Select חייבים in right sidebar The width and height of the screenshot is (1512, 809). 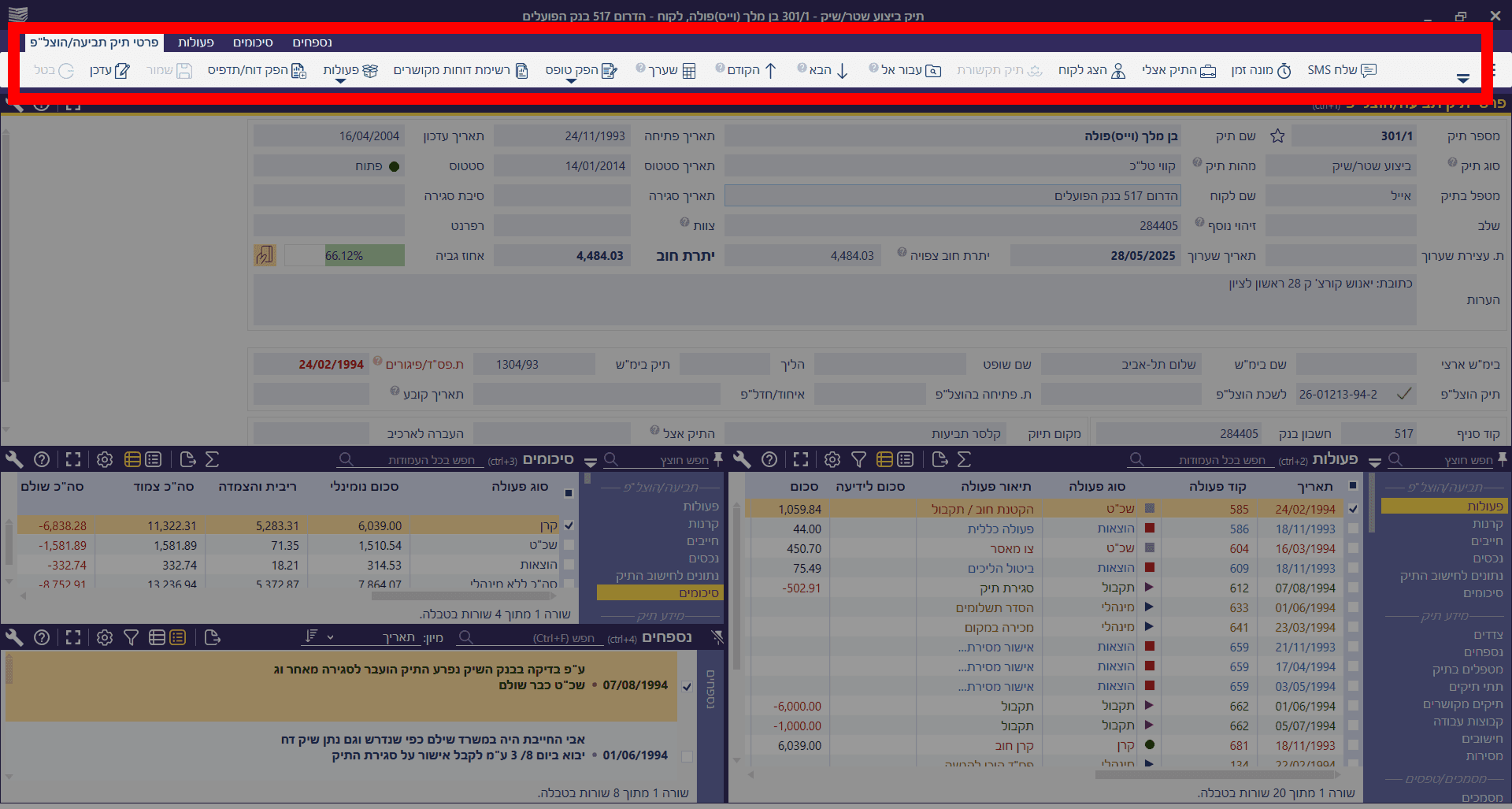(x=1487, y=541)
